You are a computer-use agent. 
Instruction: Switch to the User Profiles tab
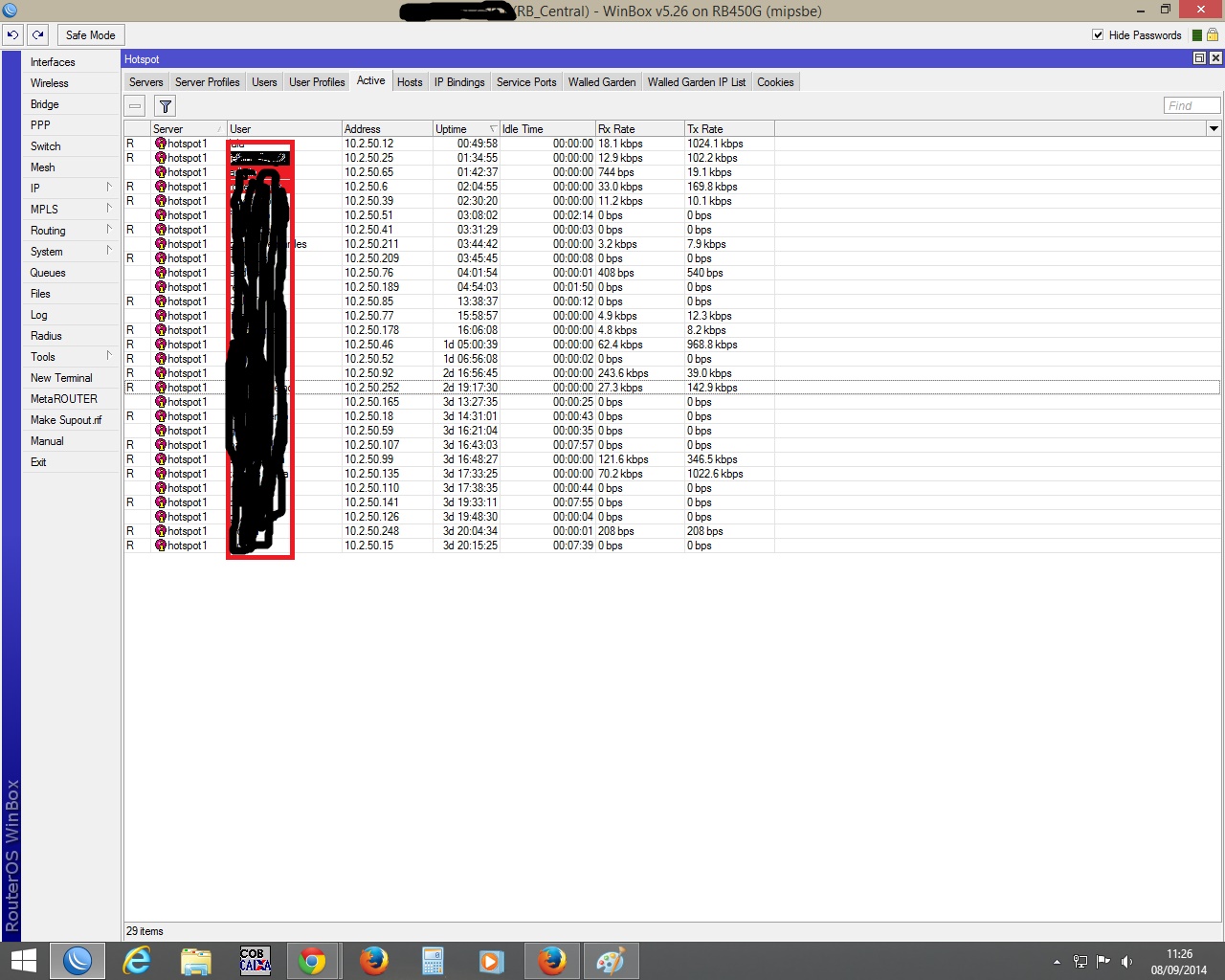click(x=317, y=82)
